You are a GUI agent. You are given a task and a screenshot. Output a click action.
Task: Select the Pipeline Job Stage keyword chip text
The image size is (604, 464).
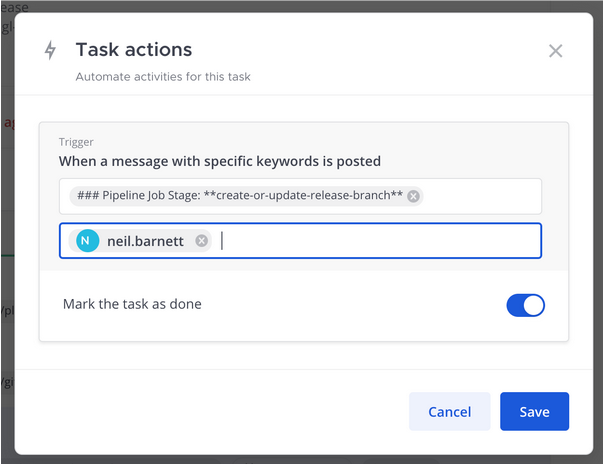[240, 196]
